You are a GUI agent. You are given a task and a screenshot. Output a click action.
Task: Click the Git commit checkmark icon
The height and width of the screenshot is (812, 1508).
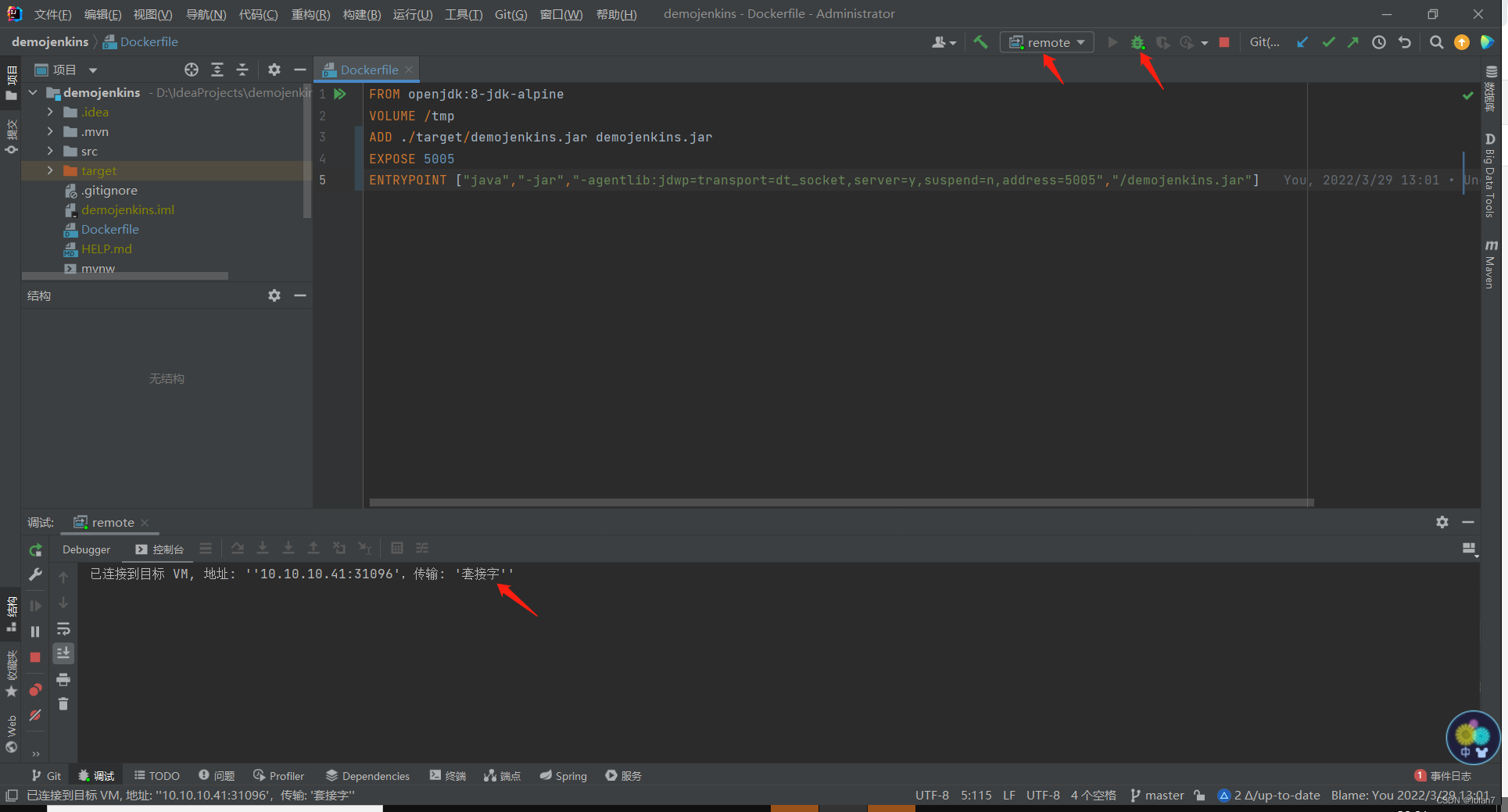(1328, 42)
